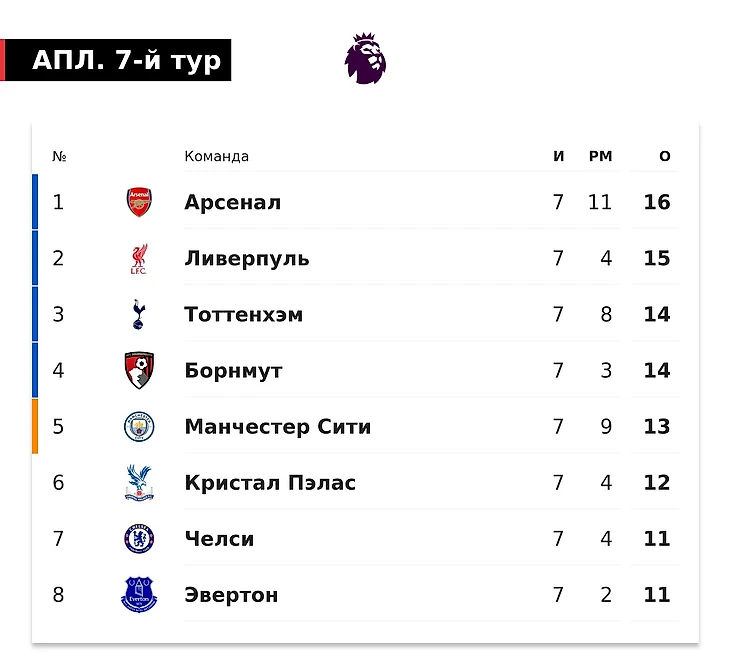Click the Manchester City club crest
This screenshot has height=665, width=730.
click(x=139, y=427)
